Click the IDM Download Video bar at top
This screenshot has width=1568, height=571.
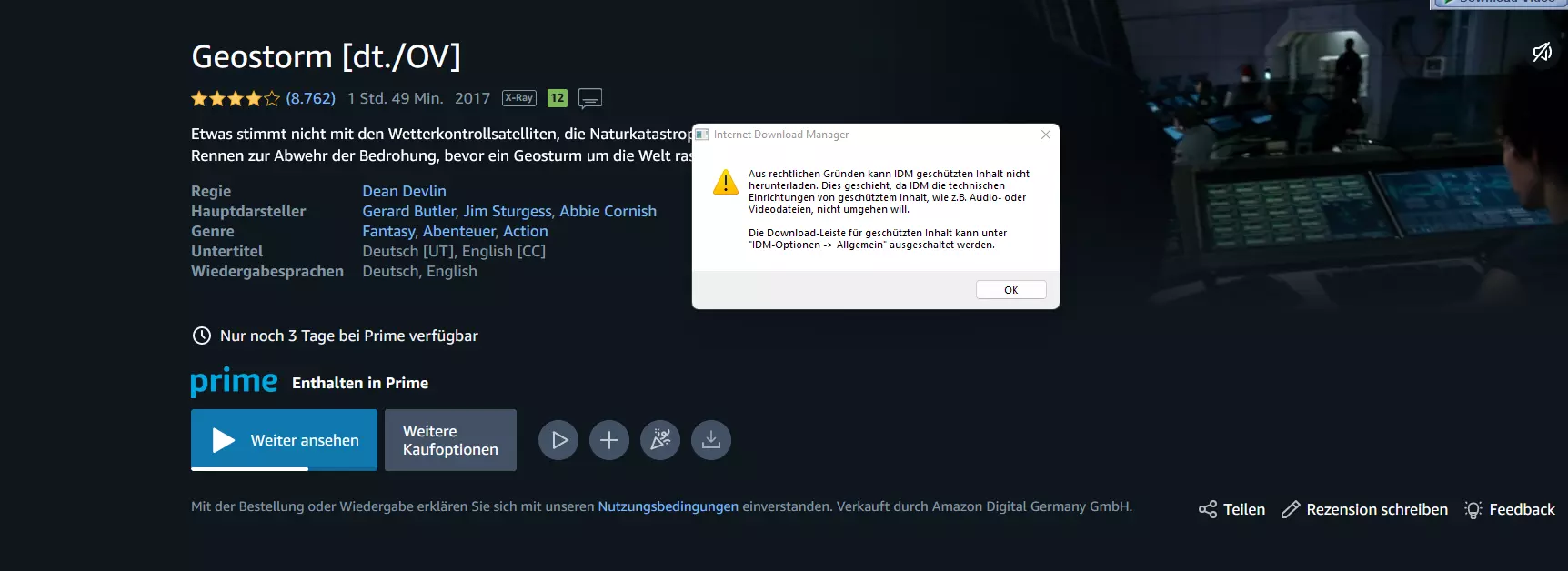(1499, 4)
